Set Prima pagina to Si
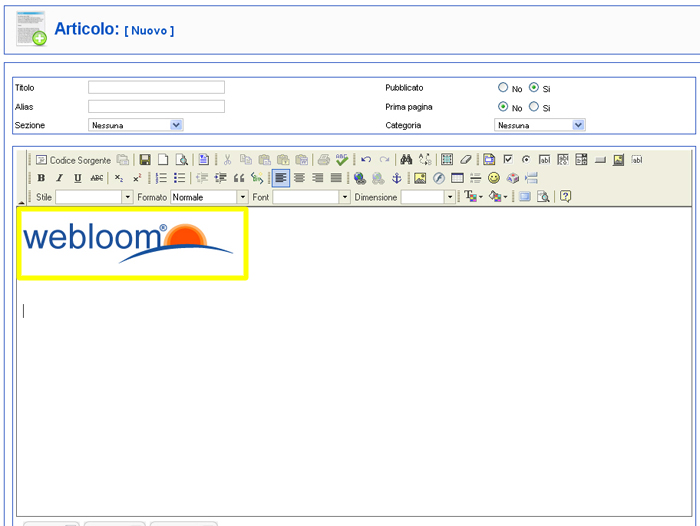The height and width of the screenshot is (526, 700). pos(534,107)
